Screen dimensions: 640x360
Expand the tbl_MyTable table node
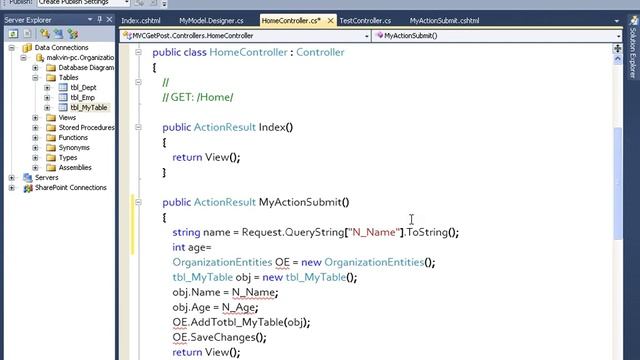(x=47, y=108)
